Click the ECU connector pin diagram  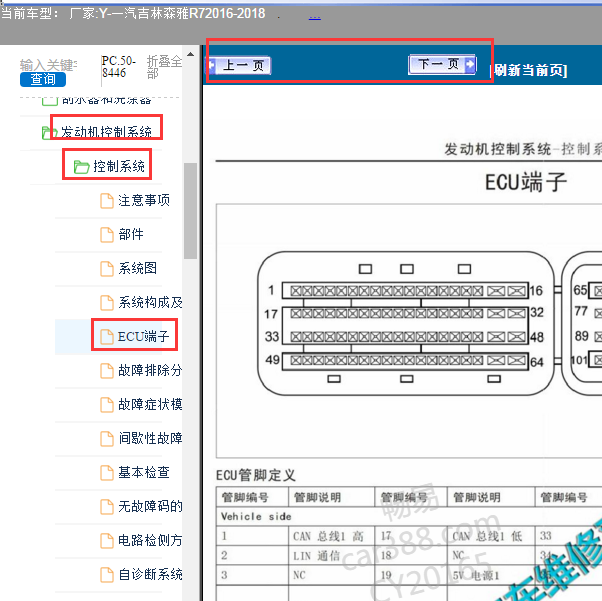point(409,331)
